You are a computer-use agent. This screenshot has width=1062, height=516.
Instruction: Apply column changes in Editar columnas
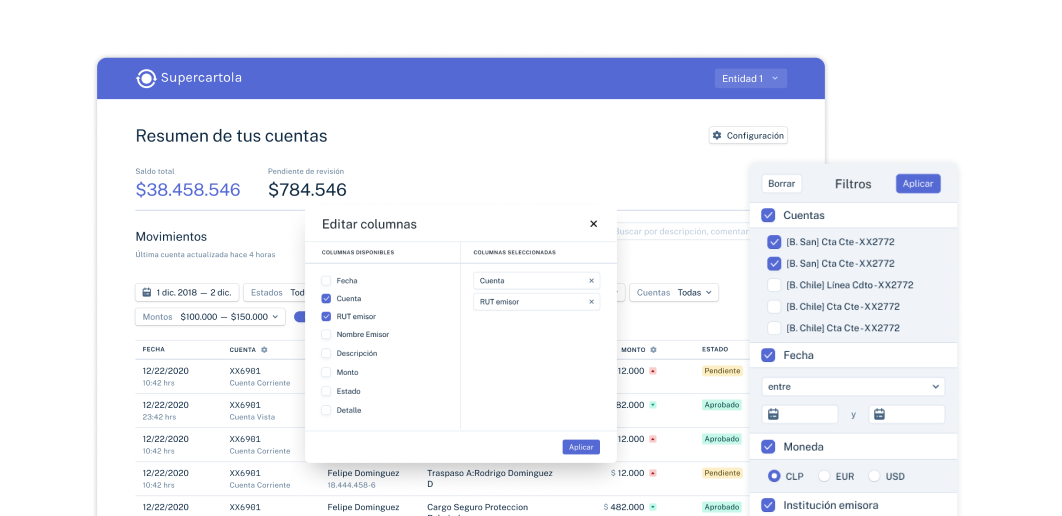581,447
